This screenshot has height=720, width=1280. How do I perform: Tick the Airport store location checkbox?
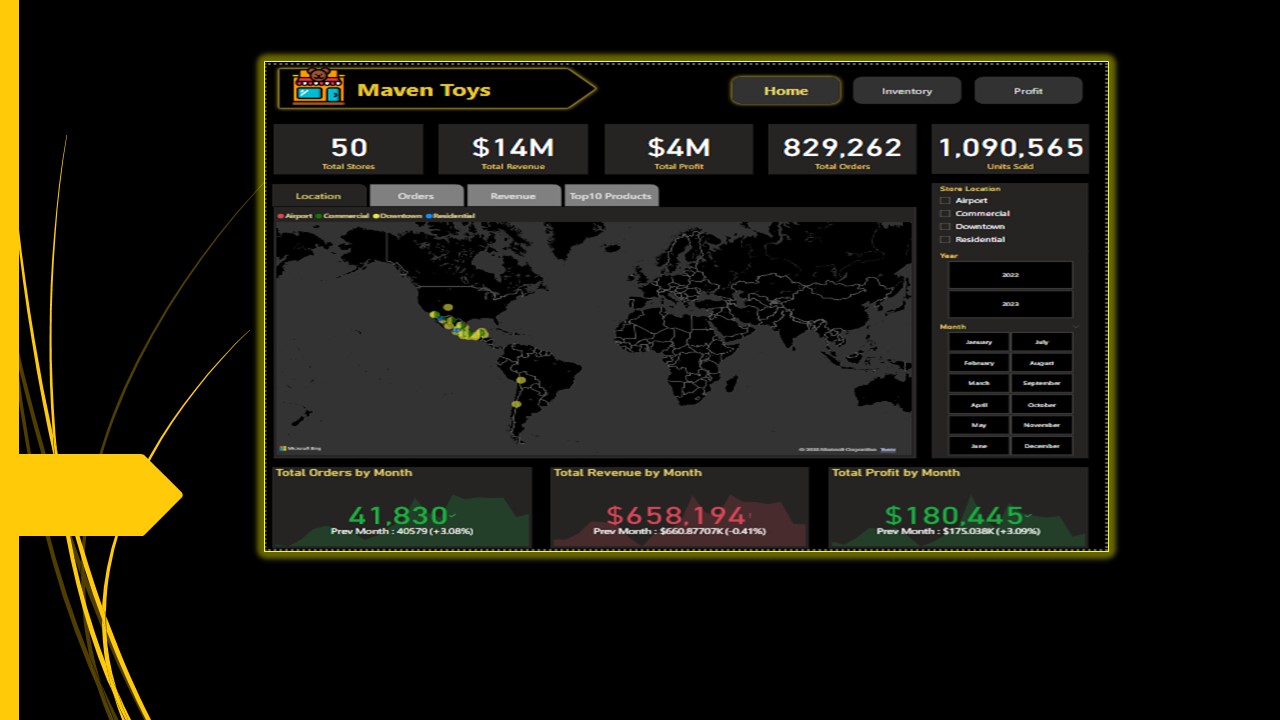click(945, 201)
